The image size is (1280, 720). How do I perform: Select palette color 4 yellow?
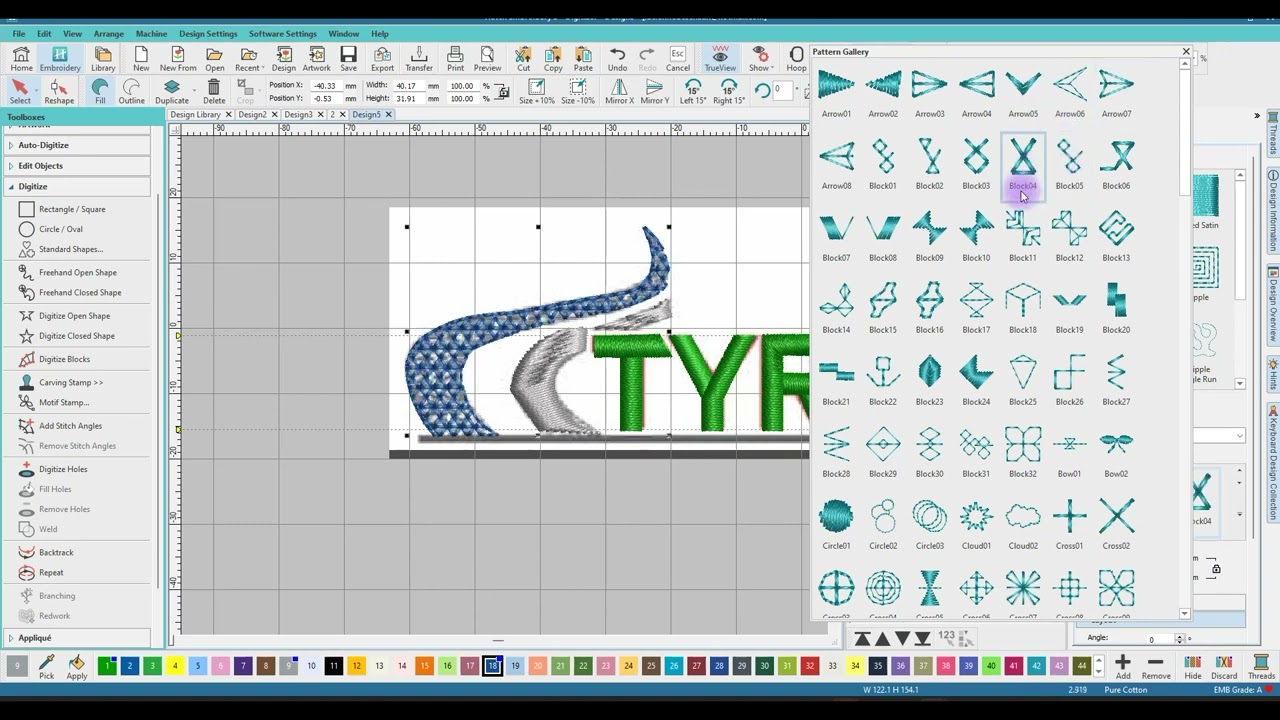pos(175,666)
